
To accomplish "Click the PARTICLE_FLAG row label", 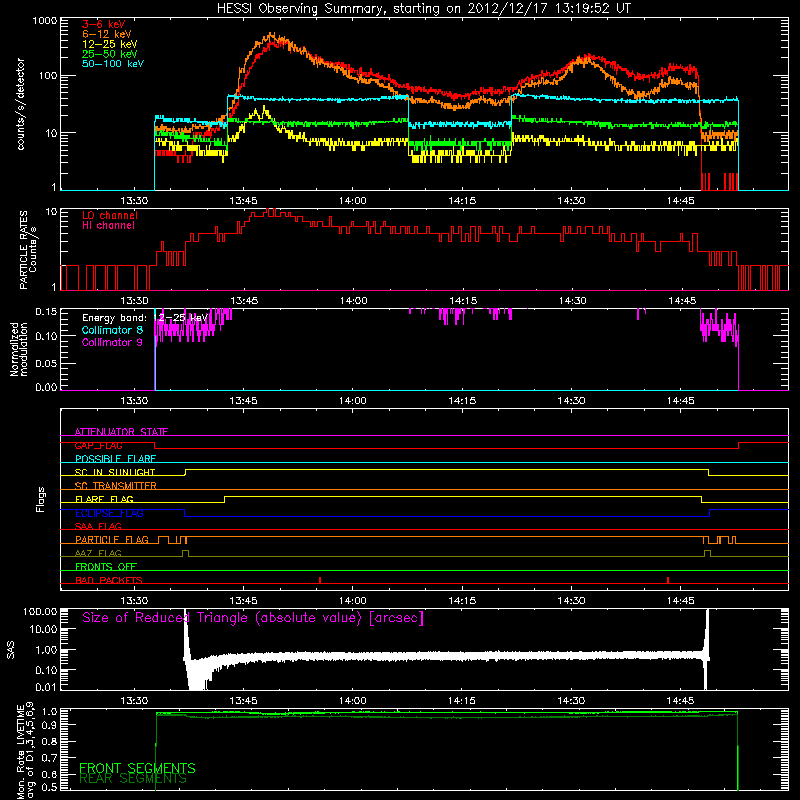I will pos(112,539).
